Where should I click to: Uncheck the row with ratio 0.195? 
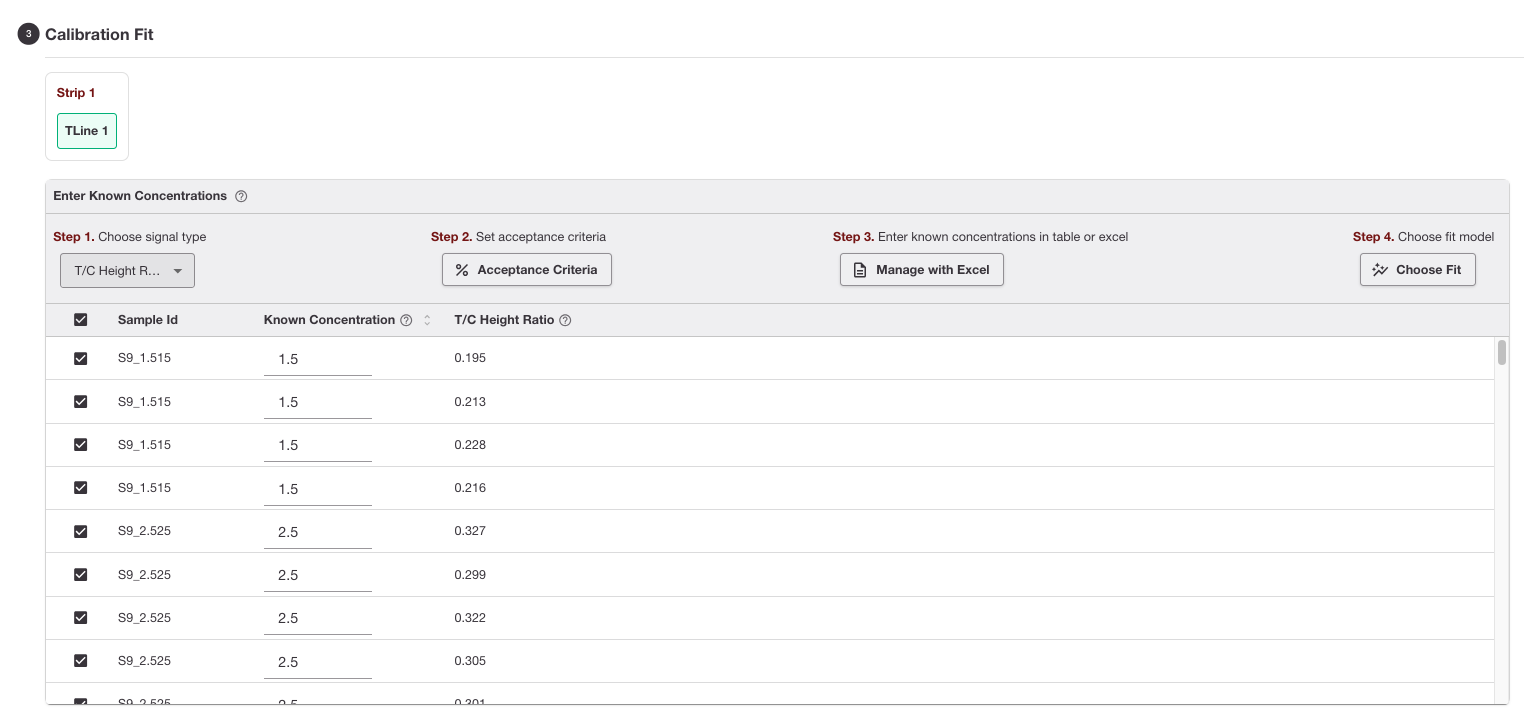[81, 358]
